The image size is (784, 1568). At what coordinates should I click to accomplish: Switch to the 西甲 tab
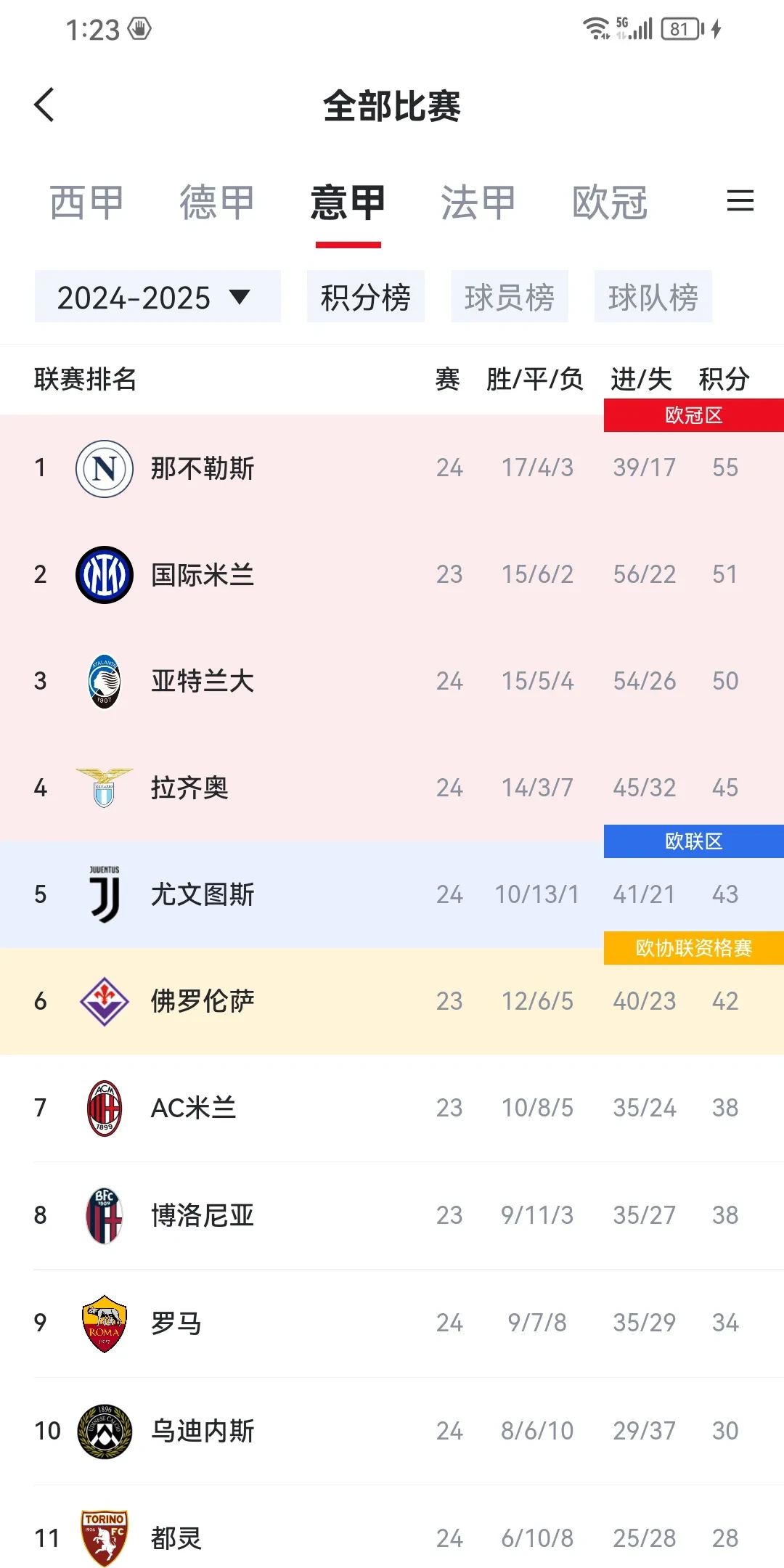85,203
